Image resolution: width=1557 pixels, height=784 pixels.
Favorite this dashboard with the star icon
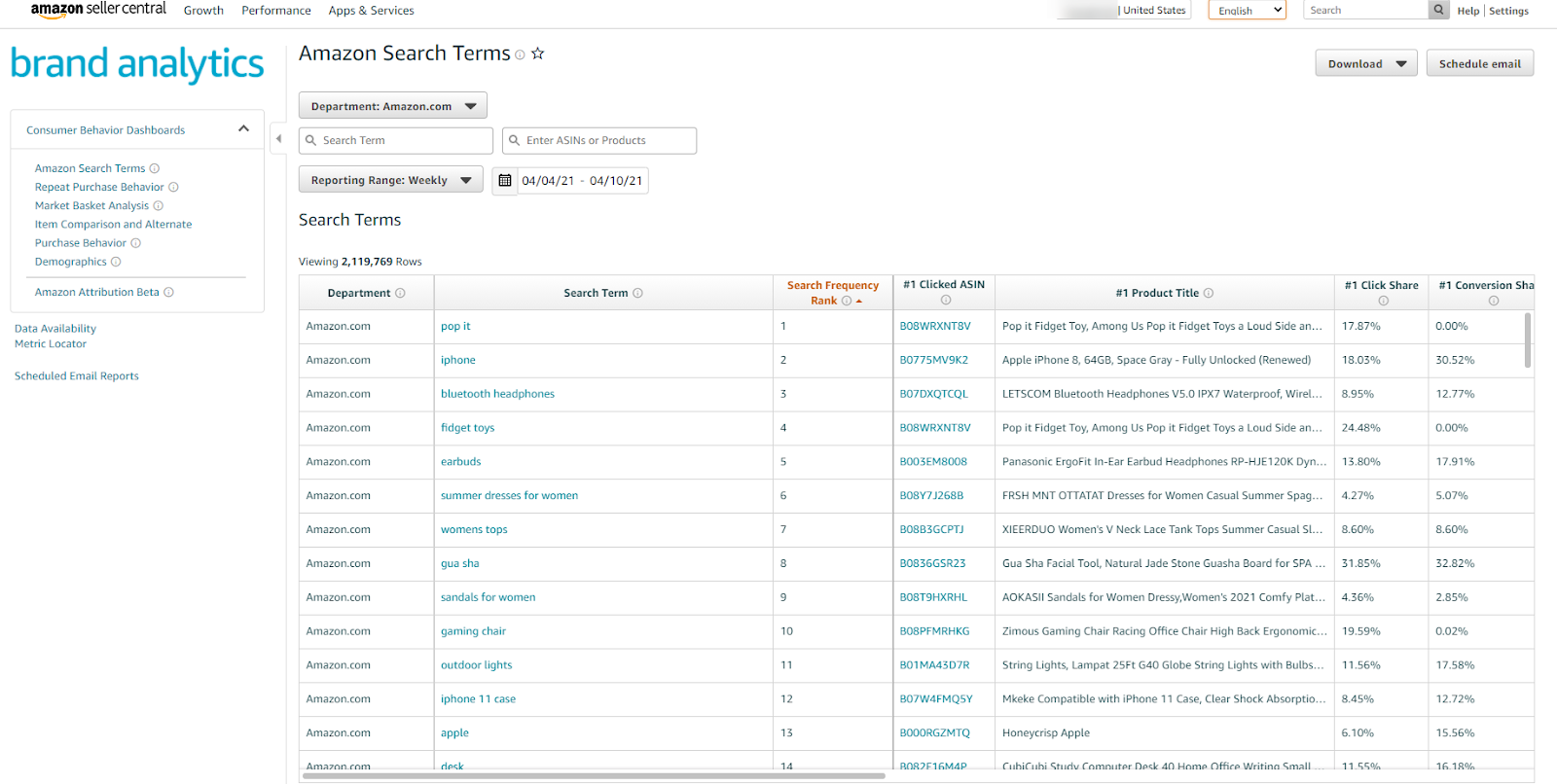[x=537, y=53]
